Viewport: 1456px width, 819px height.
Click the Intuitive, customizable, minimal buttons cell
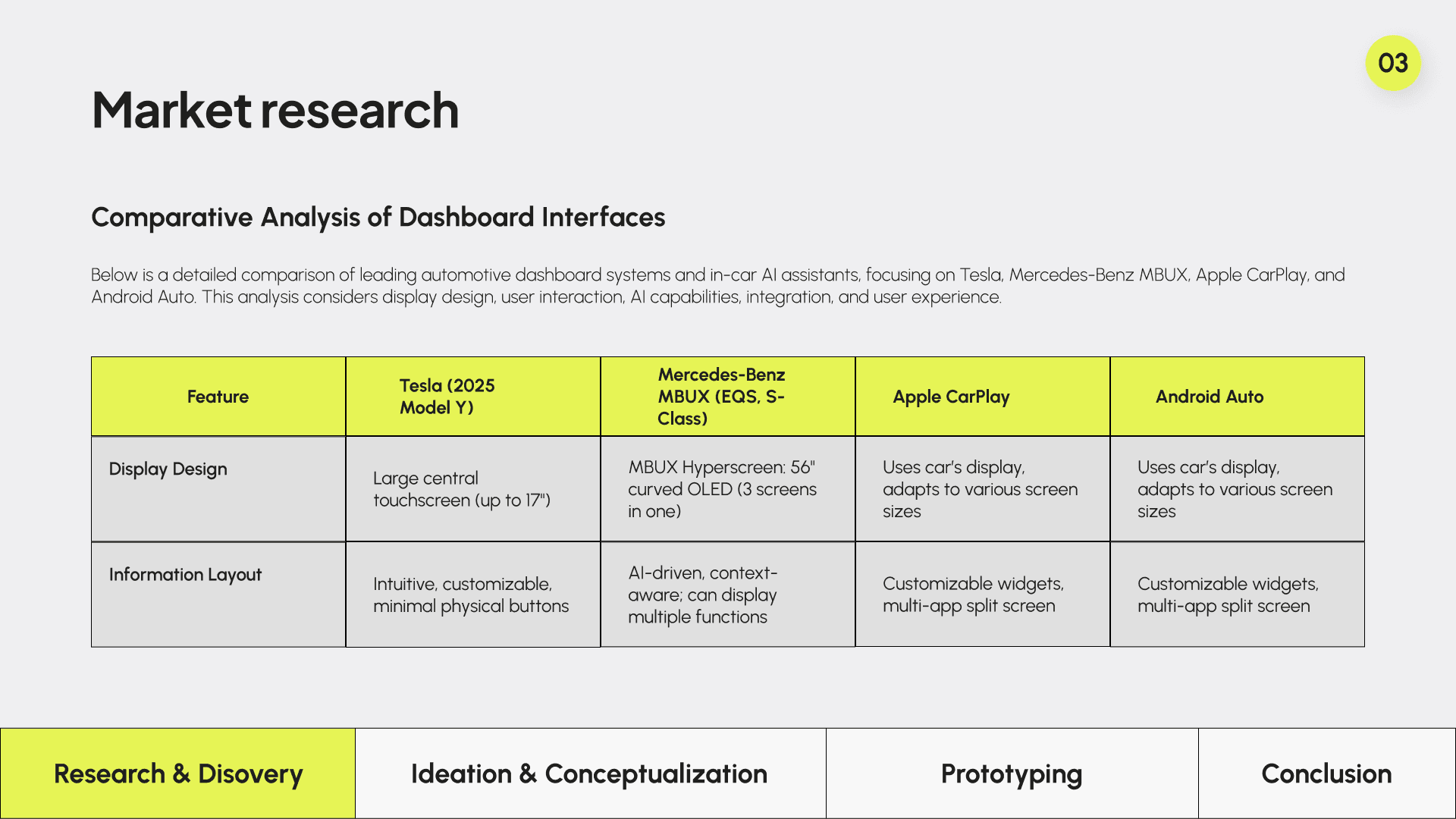click(x=470, y=595)
